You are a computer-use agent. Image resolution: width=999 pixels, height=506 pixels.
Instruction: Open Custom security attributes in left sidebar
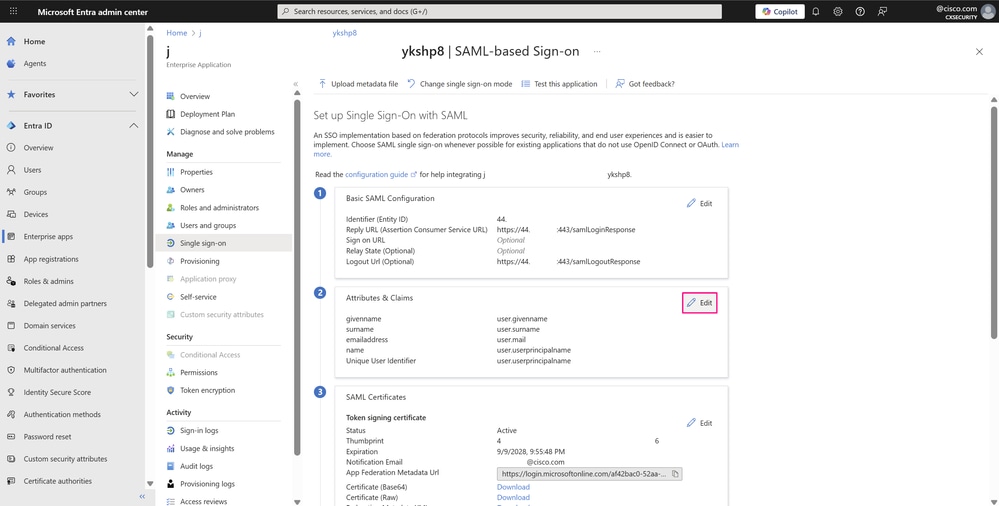click(65, 459)
